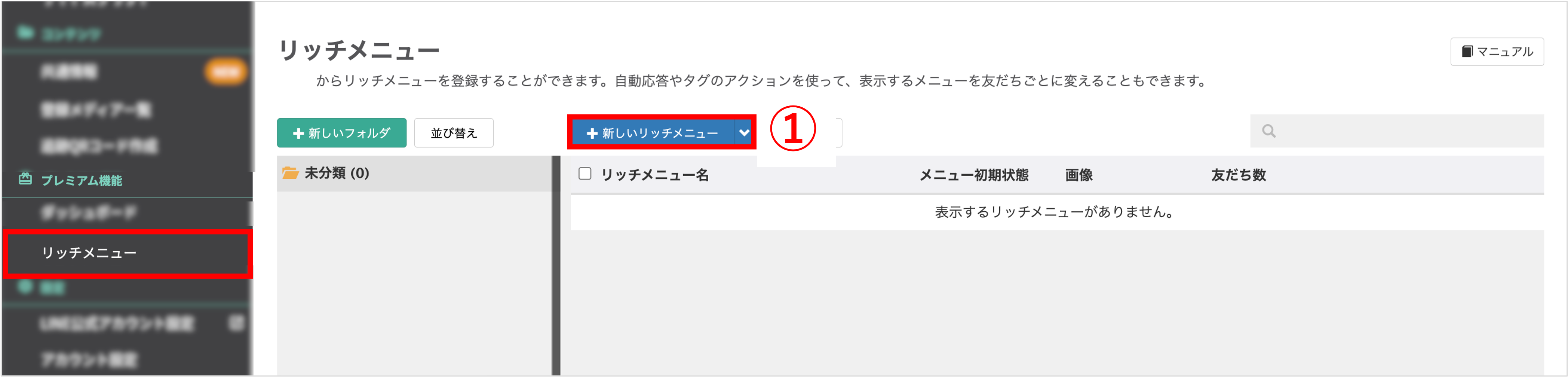The height and width of the screenshot is (377, 1568).
Task: Click the manual book icon
Action: 1467,52
